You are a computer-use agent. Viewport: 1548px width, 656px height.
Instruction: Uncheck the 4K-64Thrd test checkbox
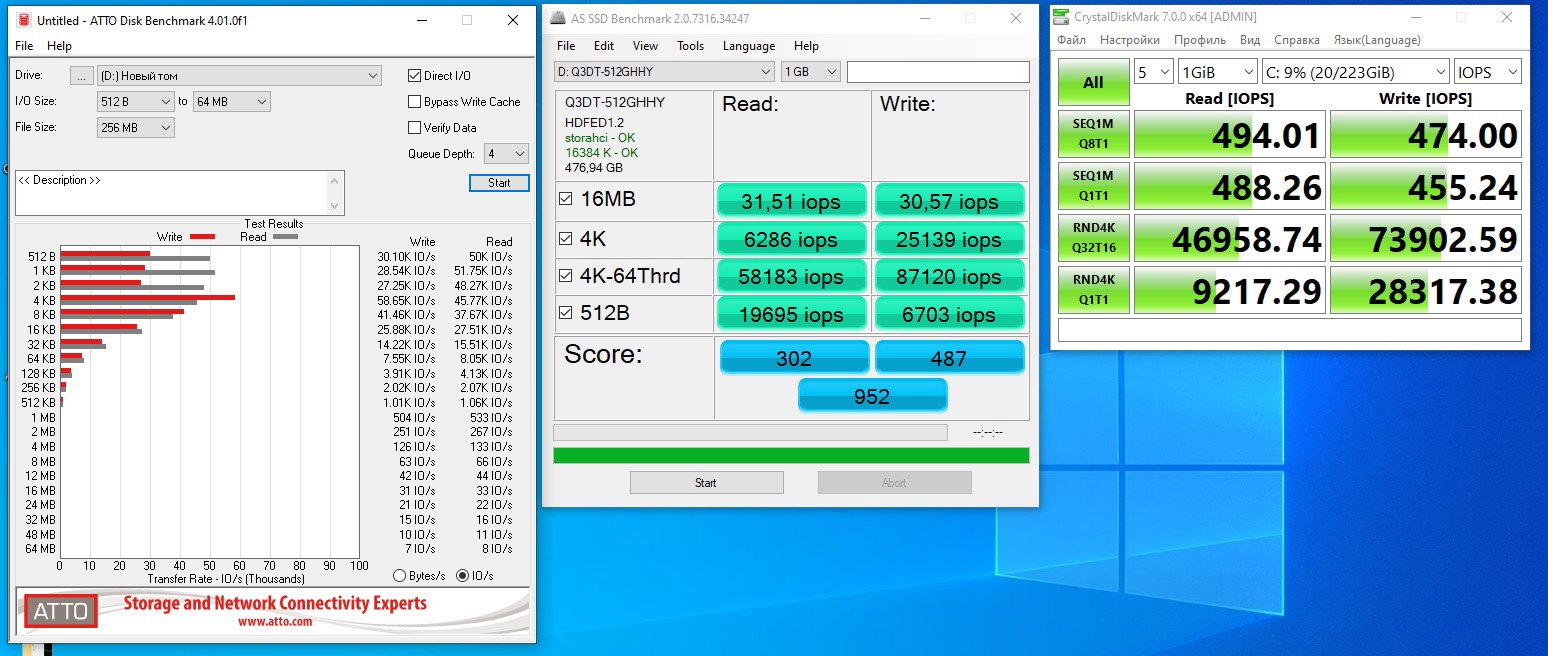[566, 276]
